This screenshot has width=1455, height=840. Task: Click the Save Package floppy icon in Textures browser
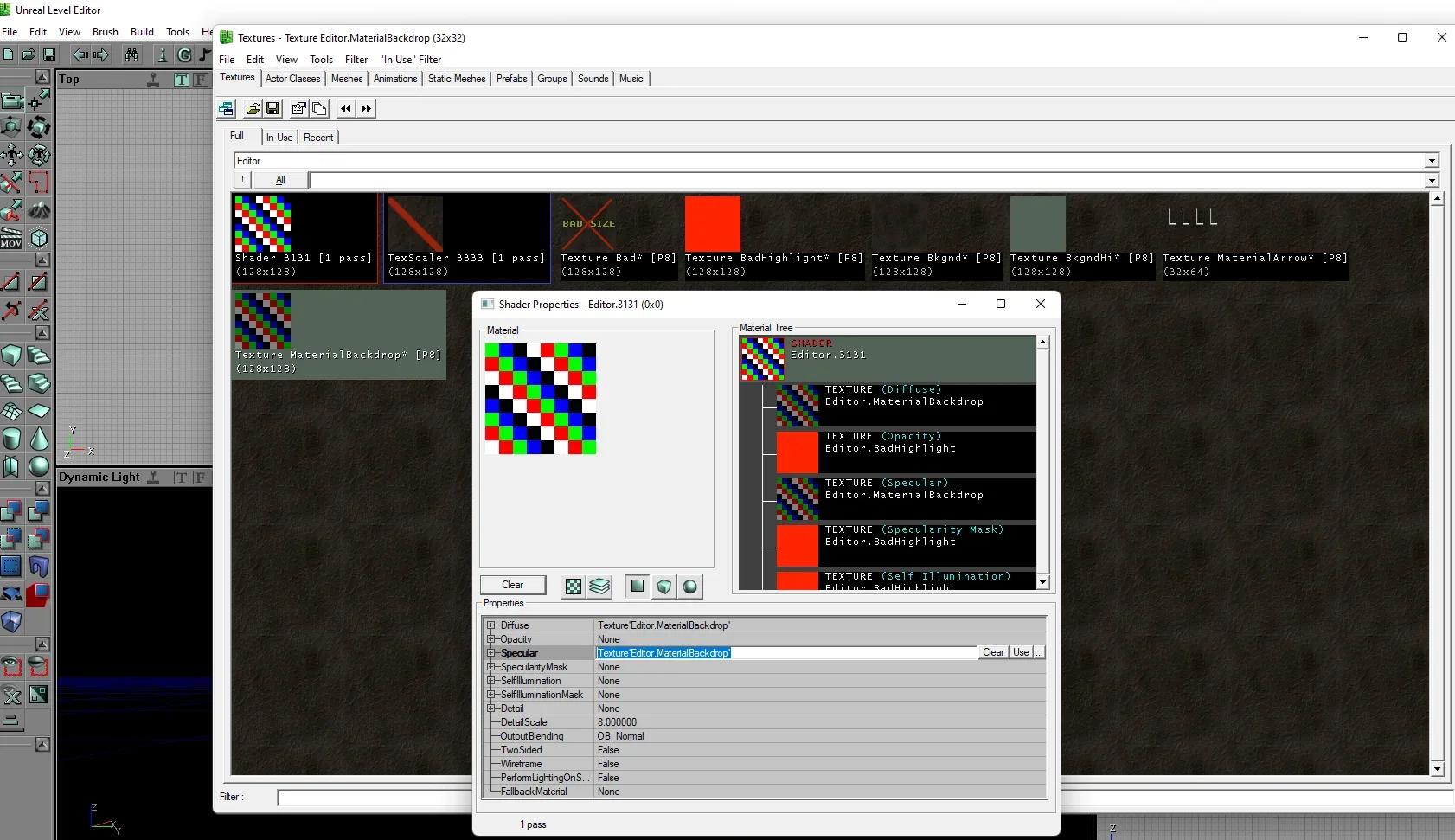pyautogui.click(x=272, y=108)
